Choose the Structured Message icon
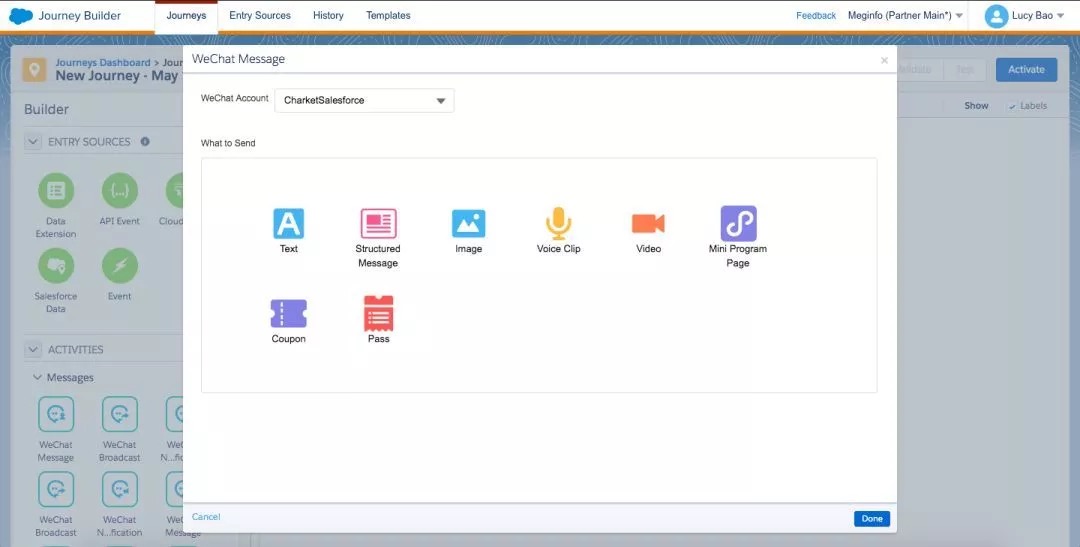 click(x=378, y=223)
